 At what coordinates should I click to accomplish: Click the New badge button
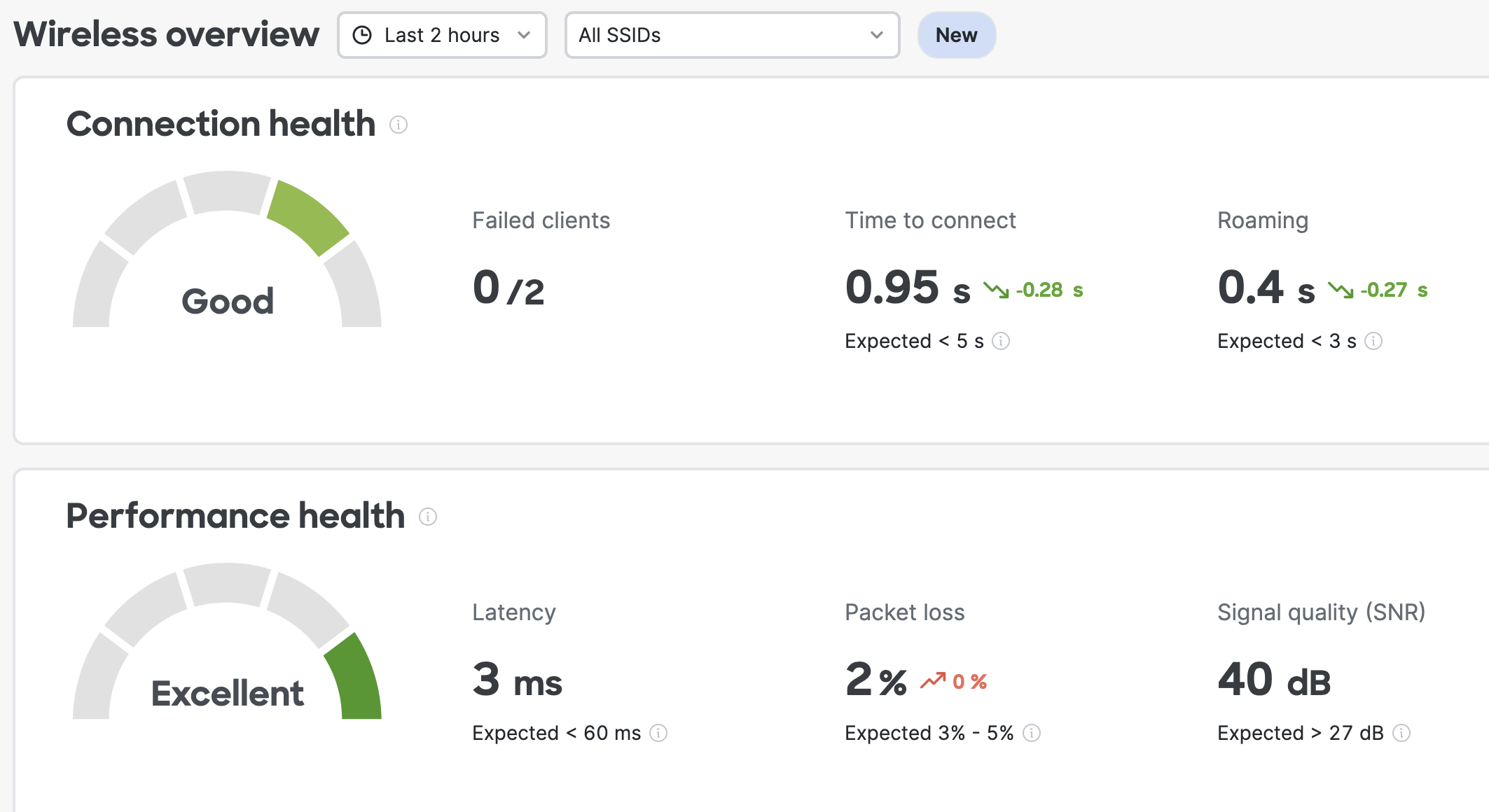(x=956, y=35)
